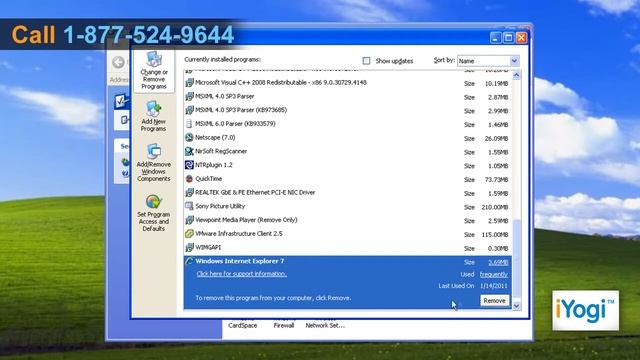Select the Viewpoint Media Player icon
The height and width of the screenshot is (360, 640).
189,220
